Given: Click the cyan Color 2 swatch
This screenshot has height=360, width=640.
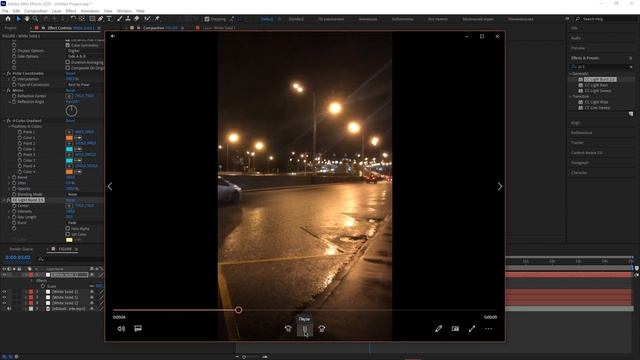Looking at the screenshot, I should click(x=69, y=149).
